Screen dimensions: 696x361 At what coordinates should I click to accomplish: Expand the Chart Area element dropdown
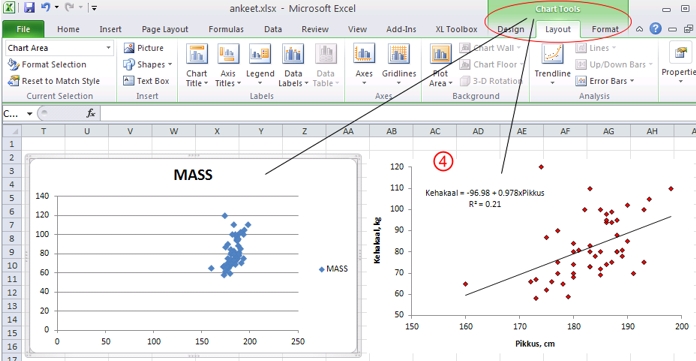tap(108, 48)
